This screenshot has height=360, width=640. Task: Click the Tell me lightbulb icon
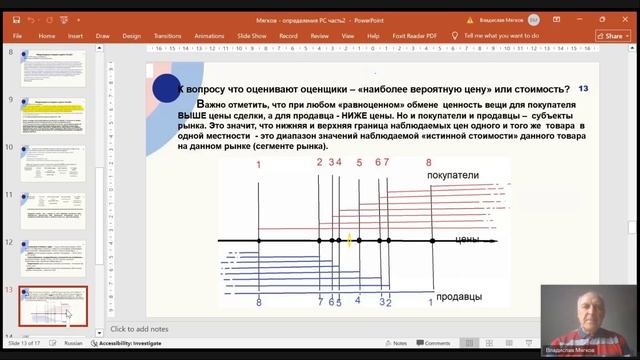click(x=455, y=36)
